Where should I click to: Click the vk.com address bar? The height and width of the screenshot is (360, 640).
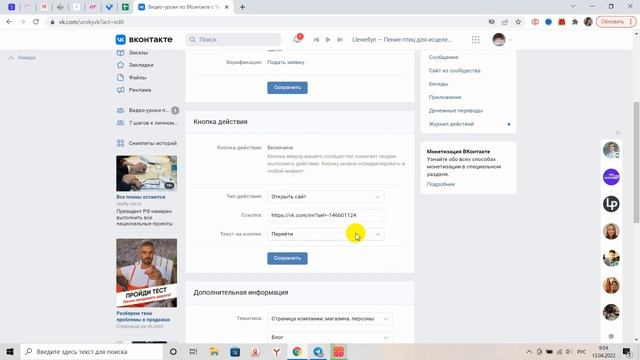[265, 22]
